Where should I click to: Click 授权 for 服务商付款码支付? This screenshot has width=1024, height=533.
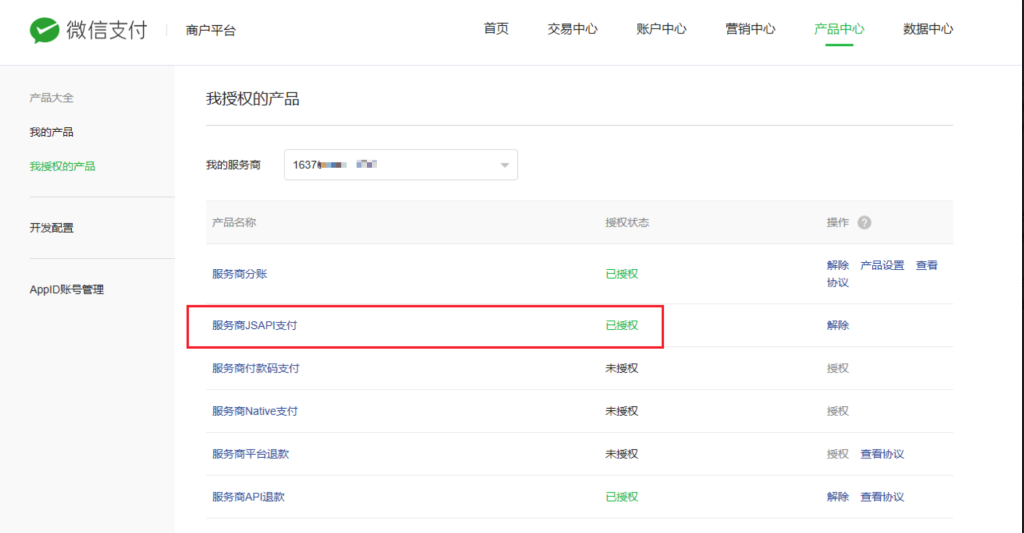837,368
